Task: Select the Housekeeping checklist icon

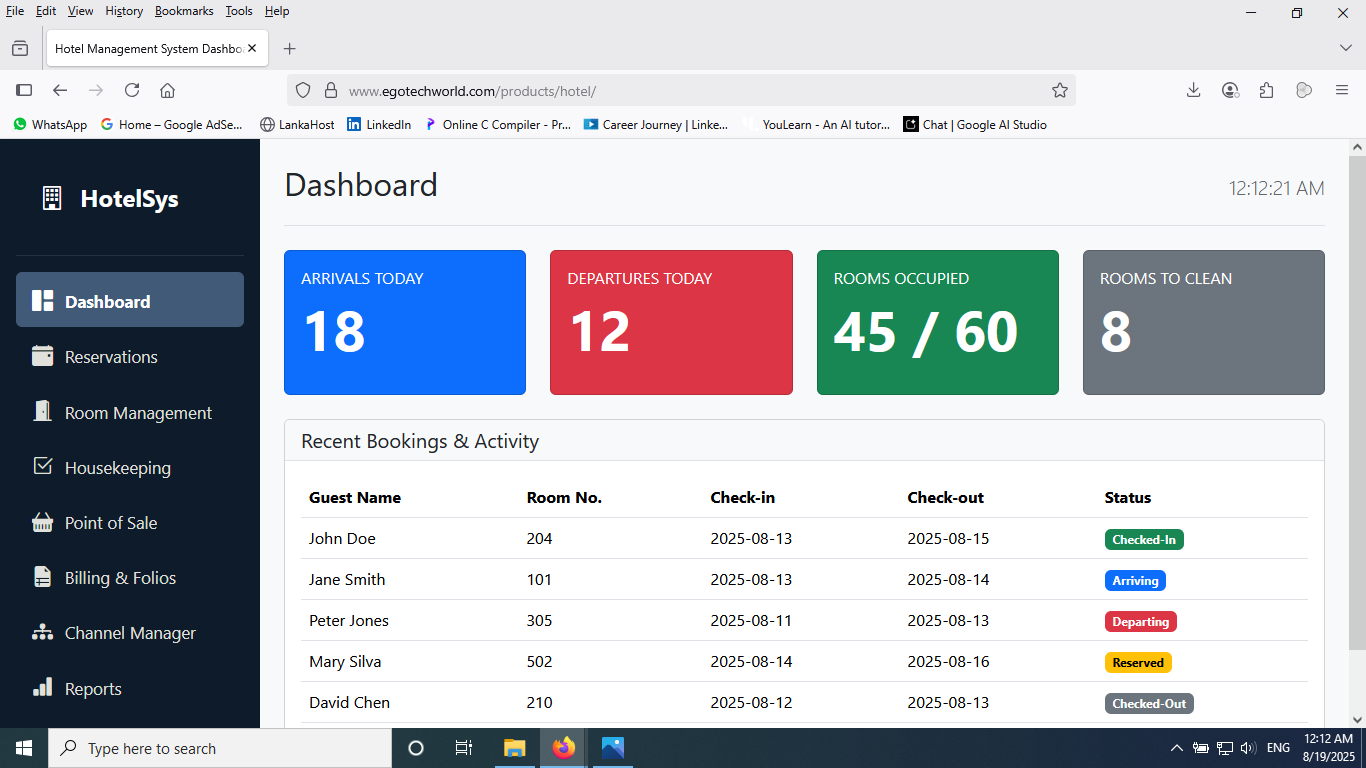Action: tap(42, 467)
